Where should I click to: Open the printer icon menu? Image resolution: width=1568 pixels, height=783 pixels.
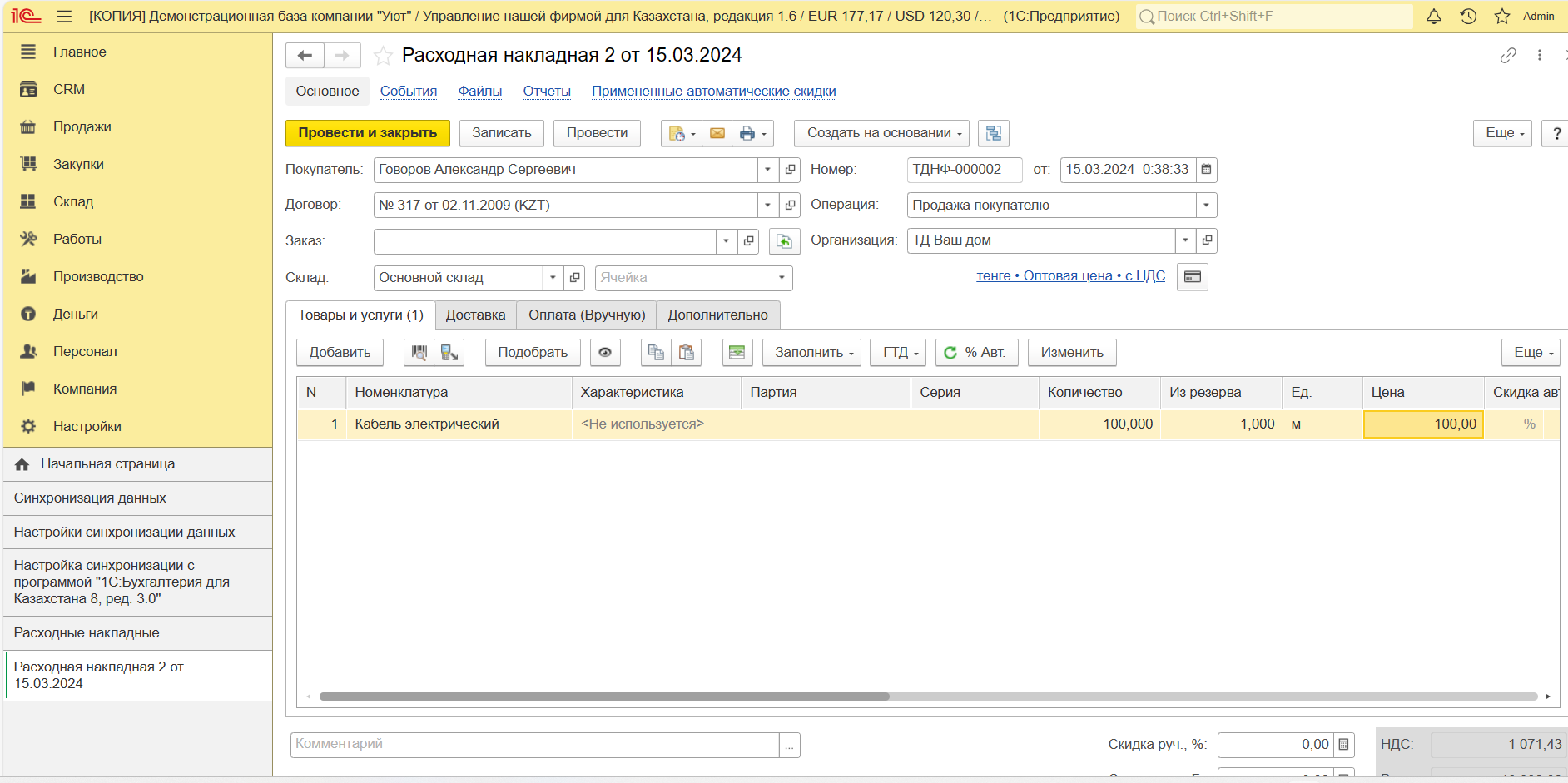pos(752,133)
